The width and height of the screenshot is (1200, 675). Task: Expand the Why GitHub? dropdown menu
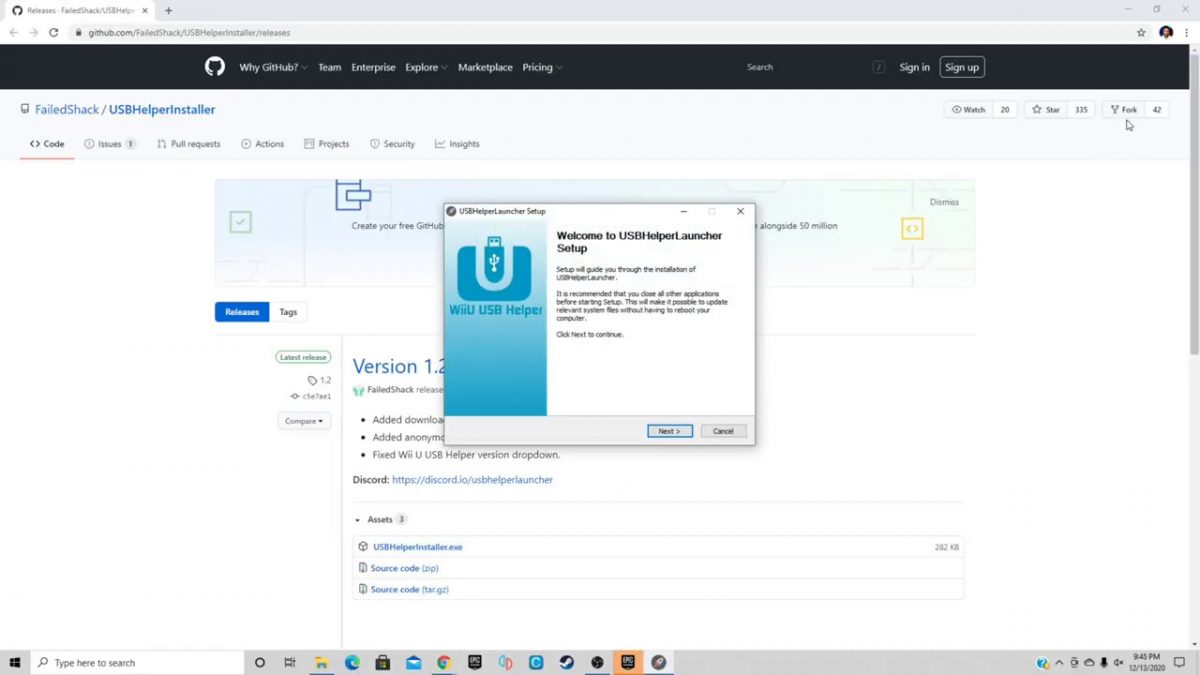coord(274,67)
